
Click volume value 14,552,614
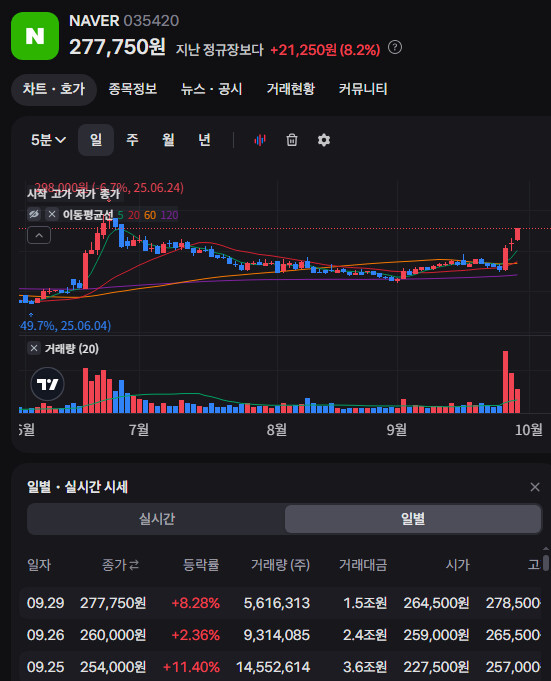(273, 667)
